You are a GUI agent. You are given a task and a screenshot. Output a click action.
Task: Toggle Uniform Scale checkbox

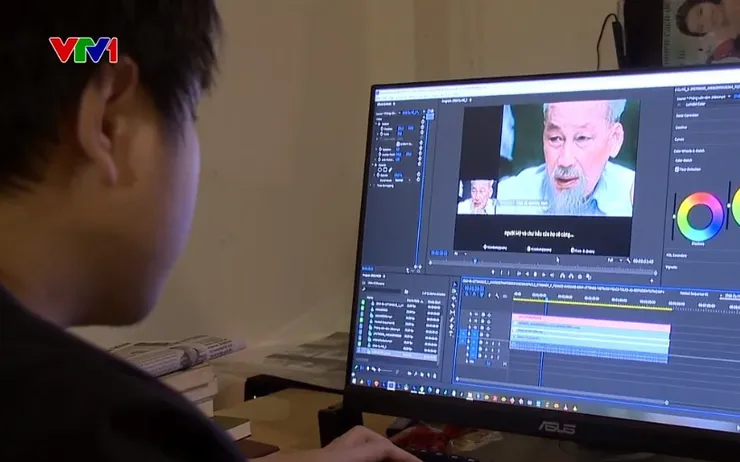pyautogui.click(x=398, y=144)
